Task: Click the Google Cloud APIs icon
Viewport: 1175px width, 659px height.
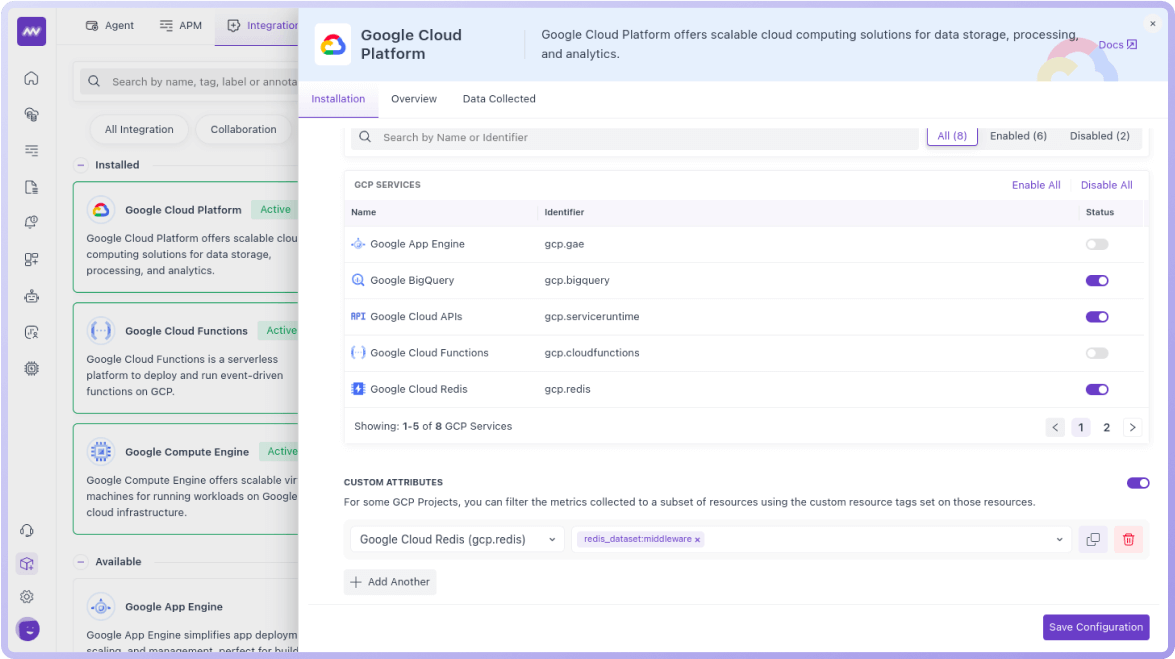Action: click(x=358, y=316)
